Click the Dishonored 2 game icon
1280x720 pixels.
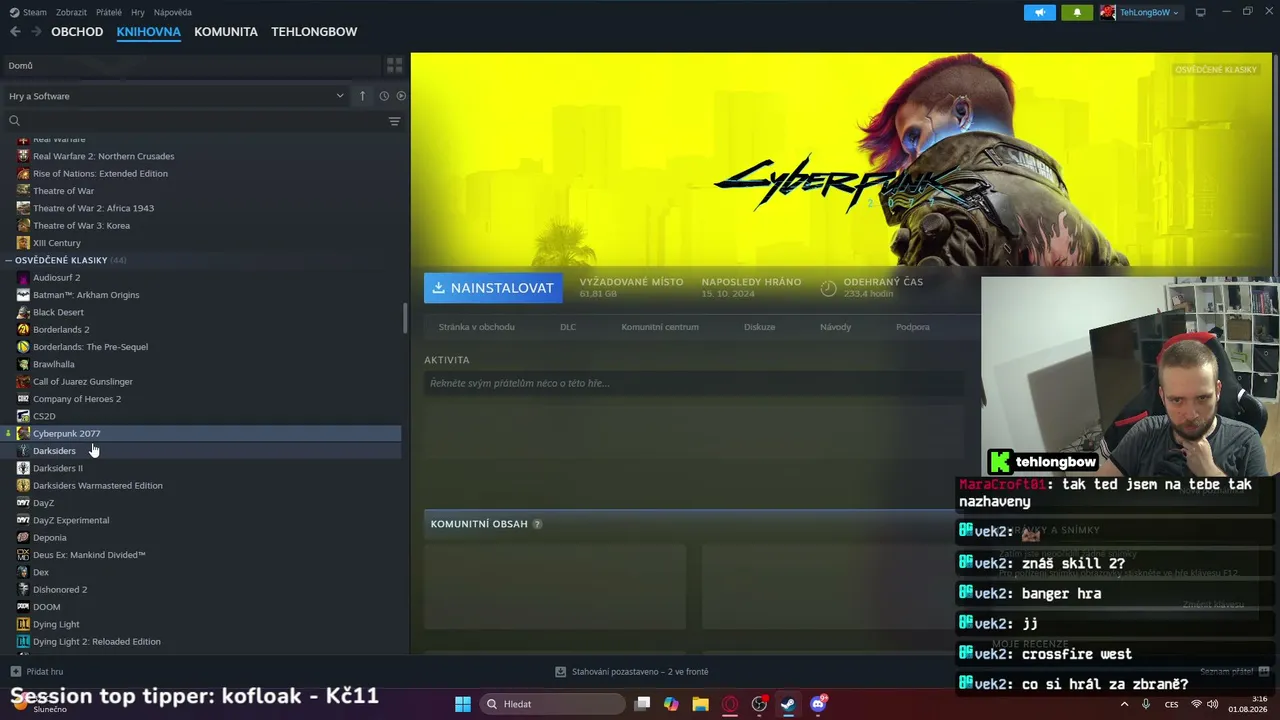[x=23, y=590]
